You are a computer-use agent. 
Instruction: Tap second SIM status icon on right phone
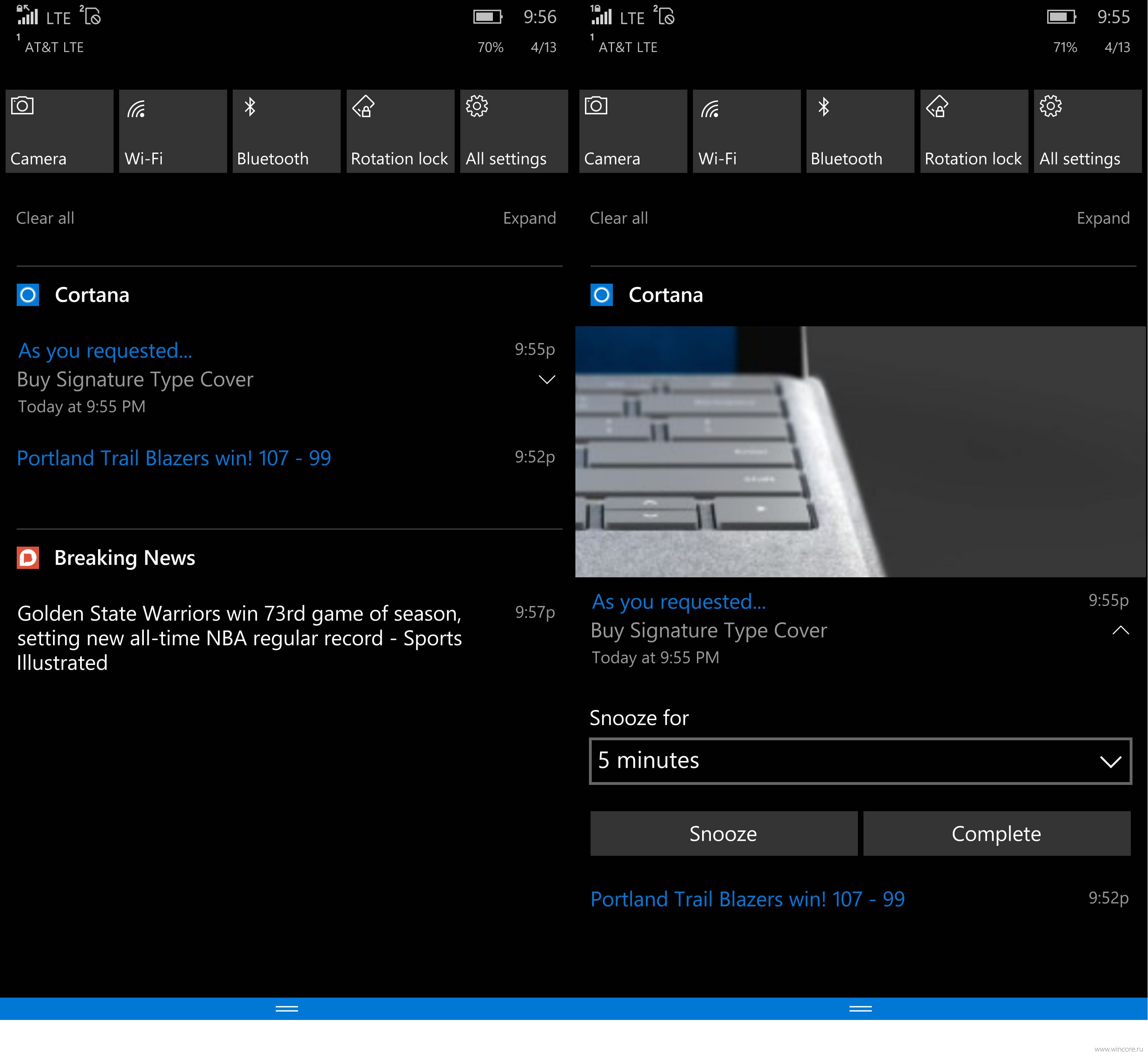(664, 16)
